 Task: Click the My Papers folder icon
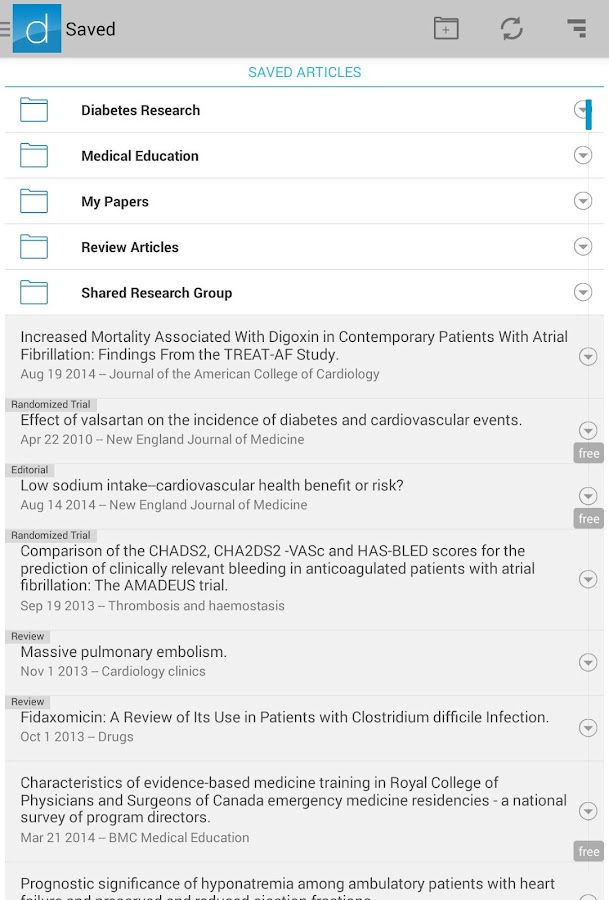tap(34, 201)
